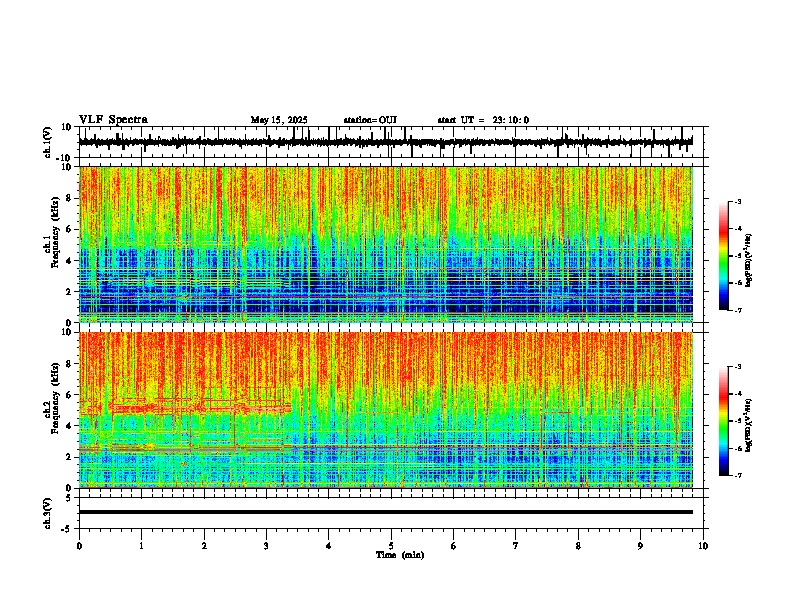Select the "station=OUI" header label
The image size is (792, 612).
370,120
